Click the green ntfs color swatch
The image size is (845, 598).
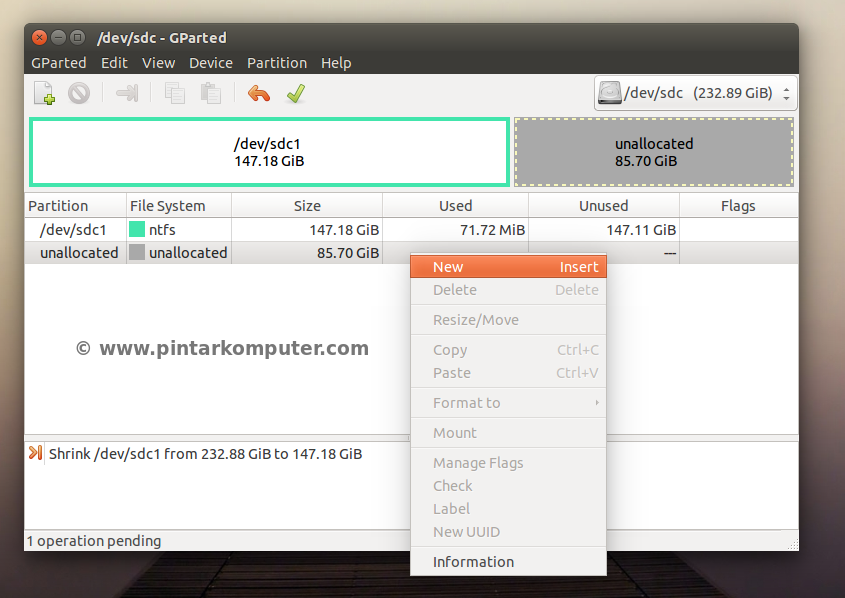coord(137,230)
